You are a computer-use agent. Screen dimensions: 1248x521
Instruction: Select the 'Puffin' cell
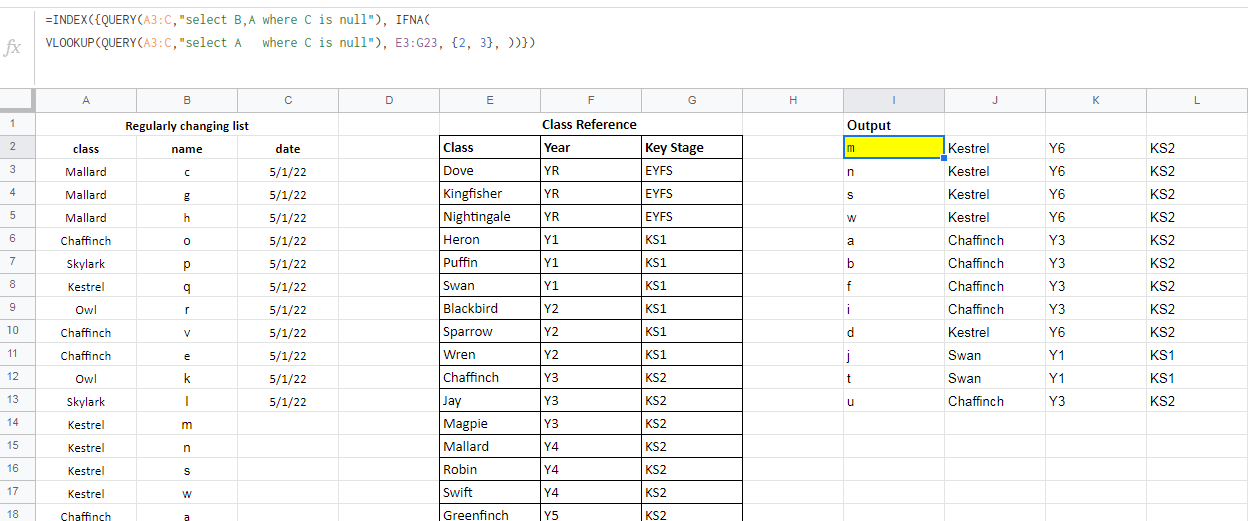[490, 262]
